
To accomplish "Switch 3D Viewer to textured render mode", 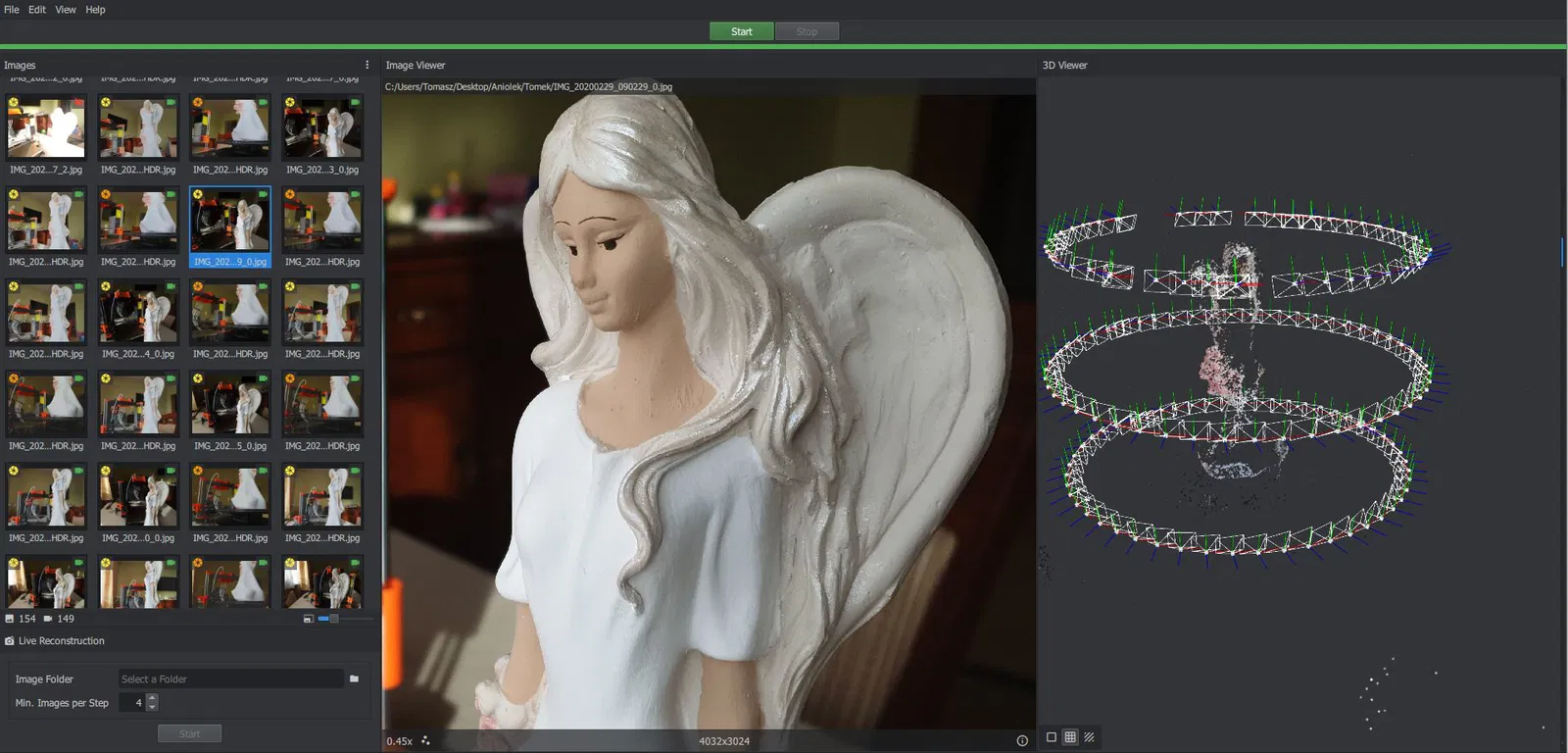I will click(1089, 737).
